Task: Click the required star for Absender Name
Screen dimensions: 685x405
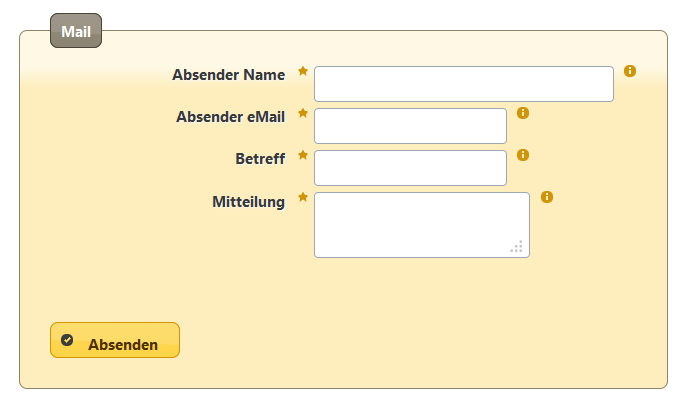Action: [x=303, y=71]
